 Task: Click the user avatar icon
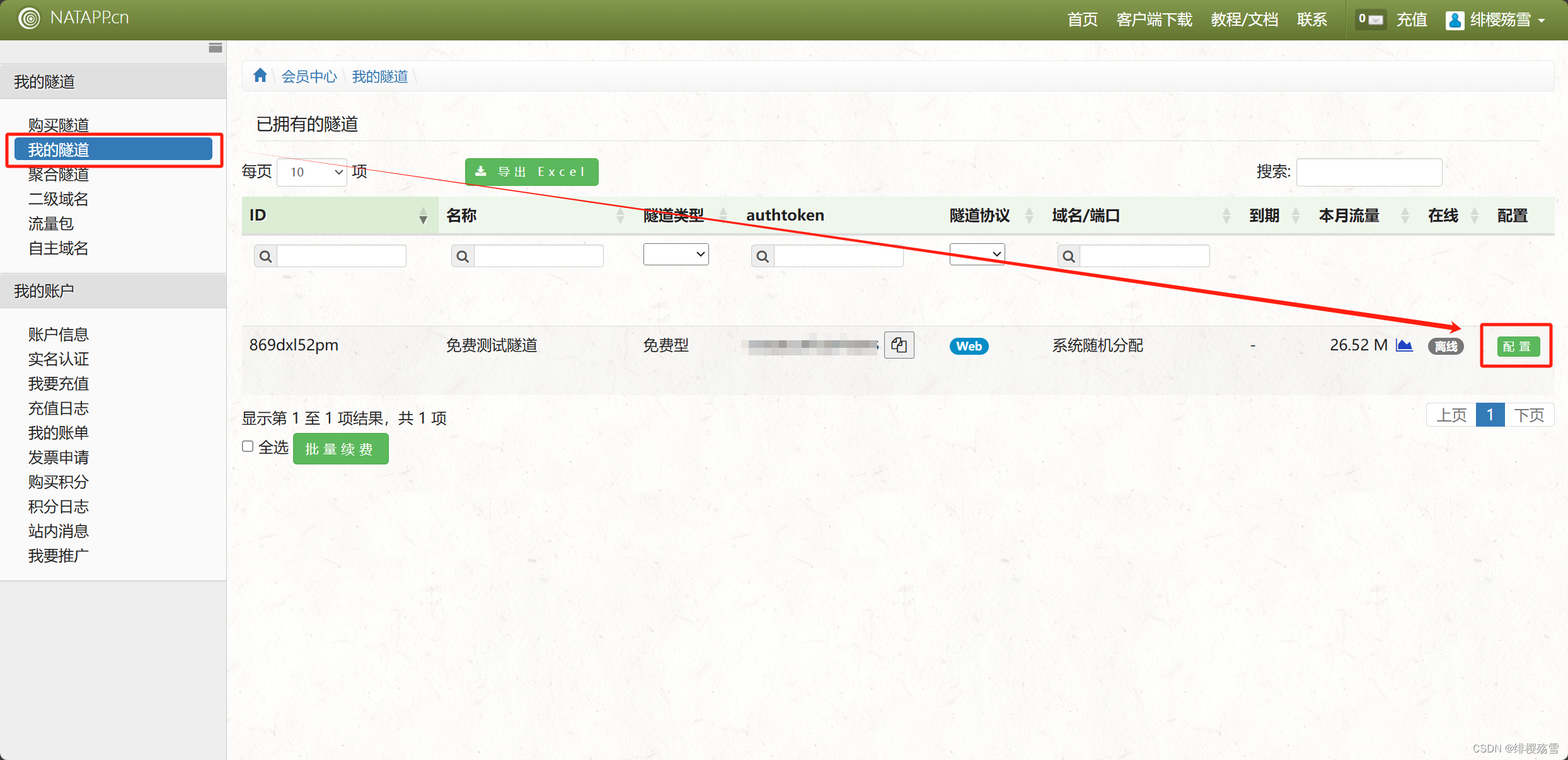tap(1455, 20)
